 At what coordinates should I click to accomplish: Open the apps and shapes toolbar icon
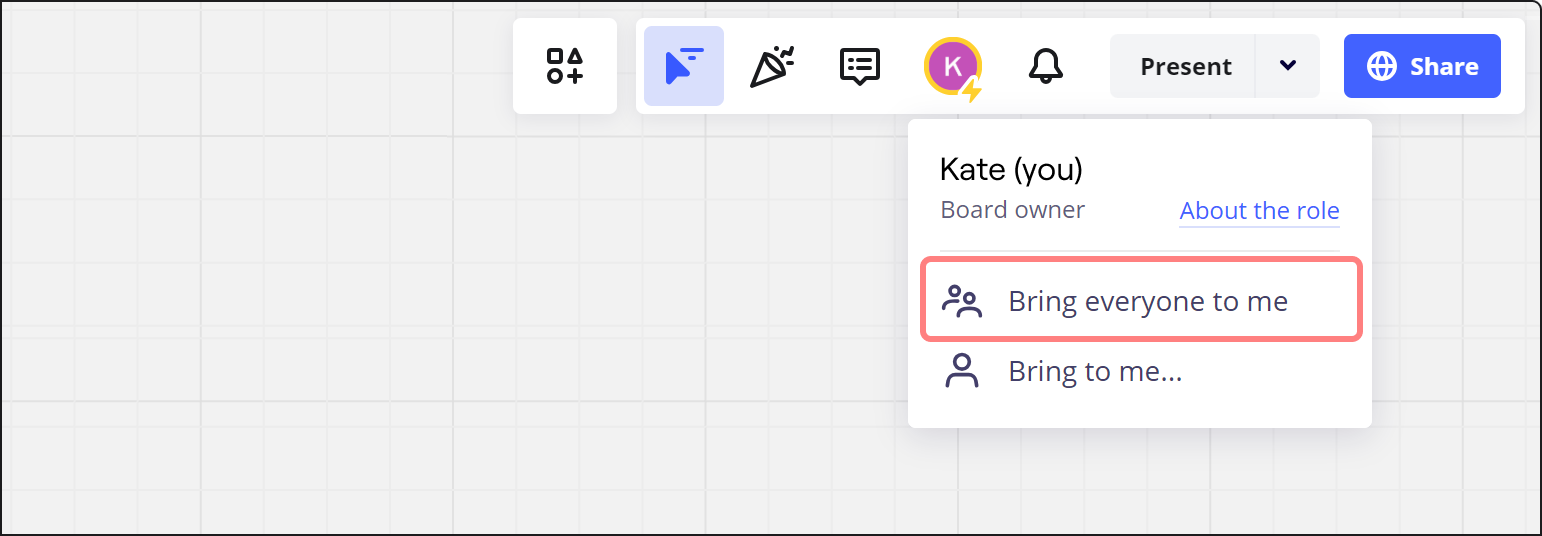(x=565, y=66)
